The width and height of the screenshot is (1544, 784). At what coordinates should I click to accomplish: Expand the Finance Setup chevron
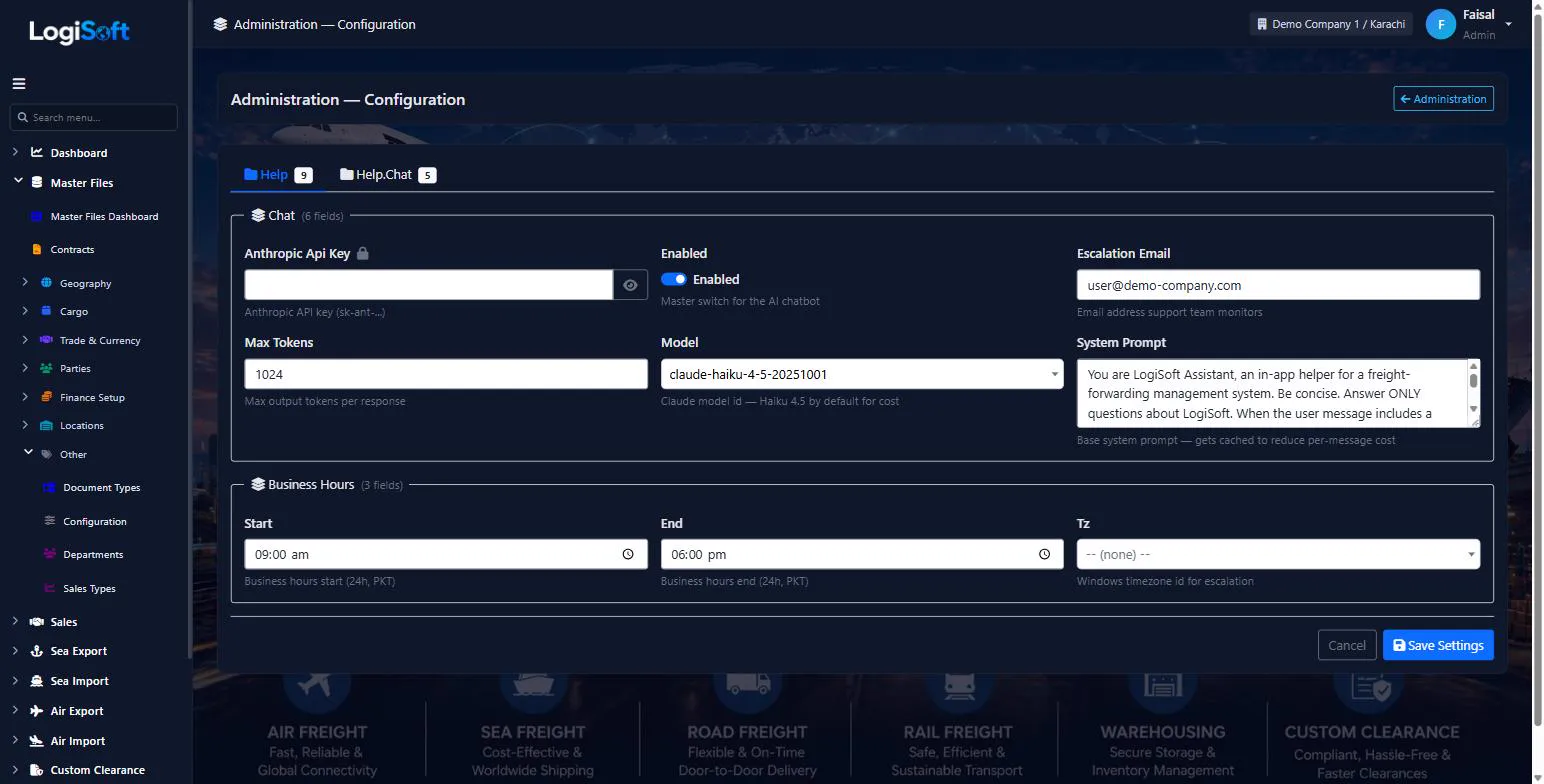(x=25, y=396)
